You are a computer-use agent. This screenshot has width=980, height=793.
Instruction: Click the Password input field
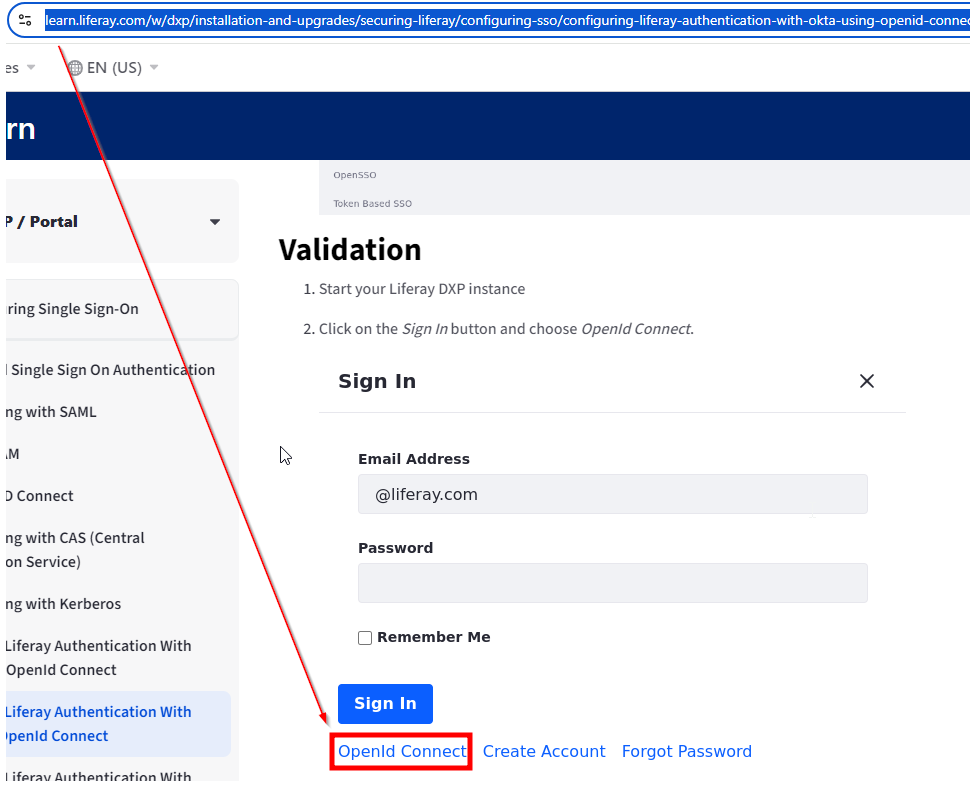click(612, 583)
